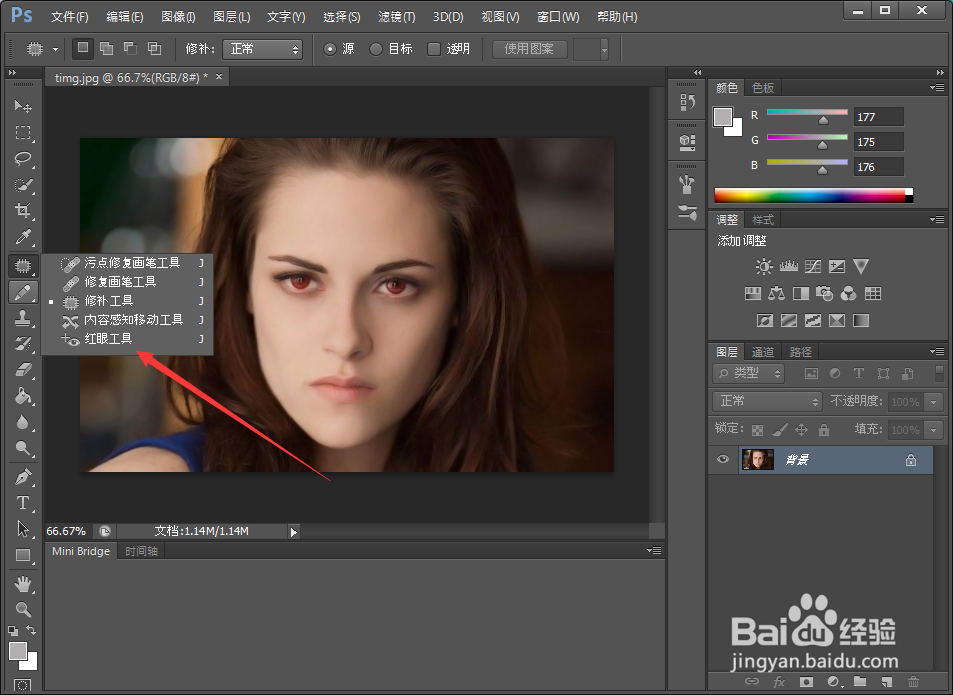Expand the 填充 fill dropdown arrow
953x695 pixels.
click(934, 430)
